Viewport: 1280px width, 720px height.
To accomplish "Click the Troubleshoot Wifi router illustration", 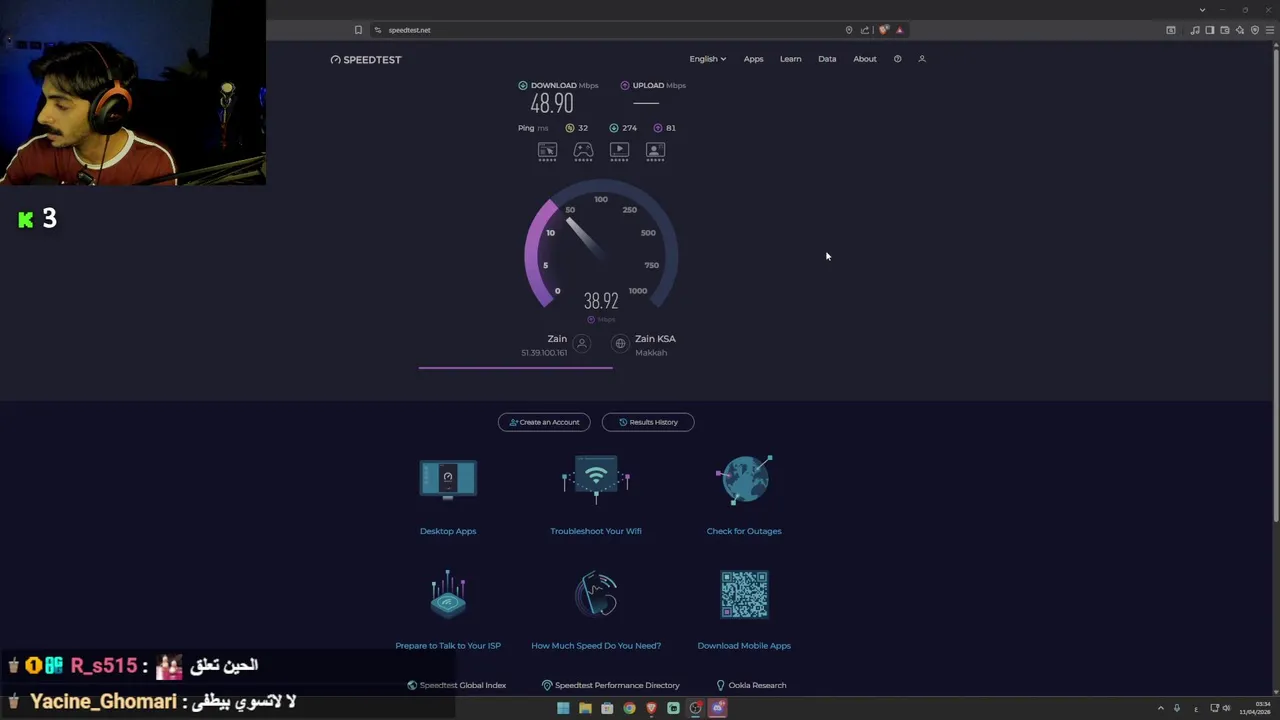I will [x=596, y=479].
